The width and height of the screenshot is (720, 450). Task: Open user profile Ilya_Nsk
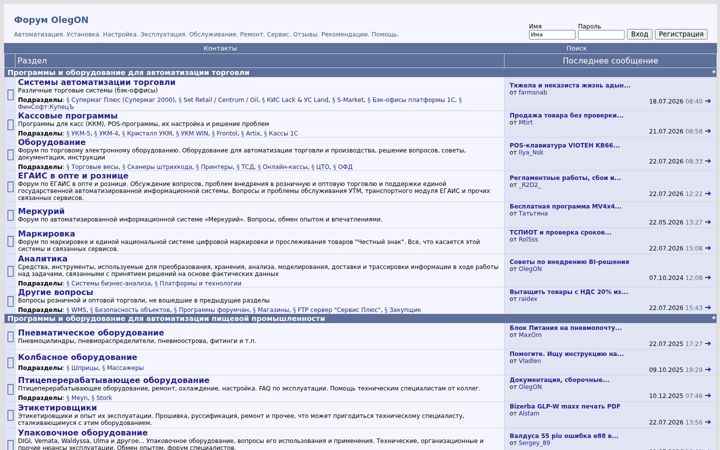tap(531, 152)
